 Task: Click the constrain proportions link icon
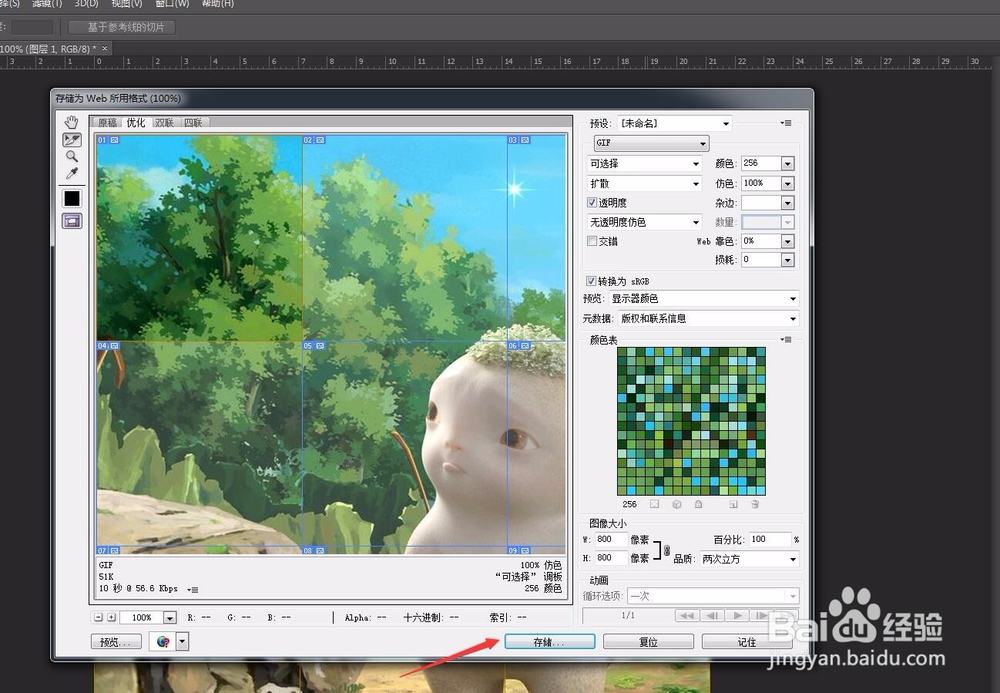(x=666, y=550)
